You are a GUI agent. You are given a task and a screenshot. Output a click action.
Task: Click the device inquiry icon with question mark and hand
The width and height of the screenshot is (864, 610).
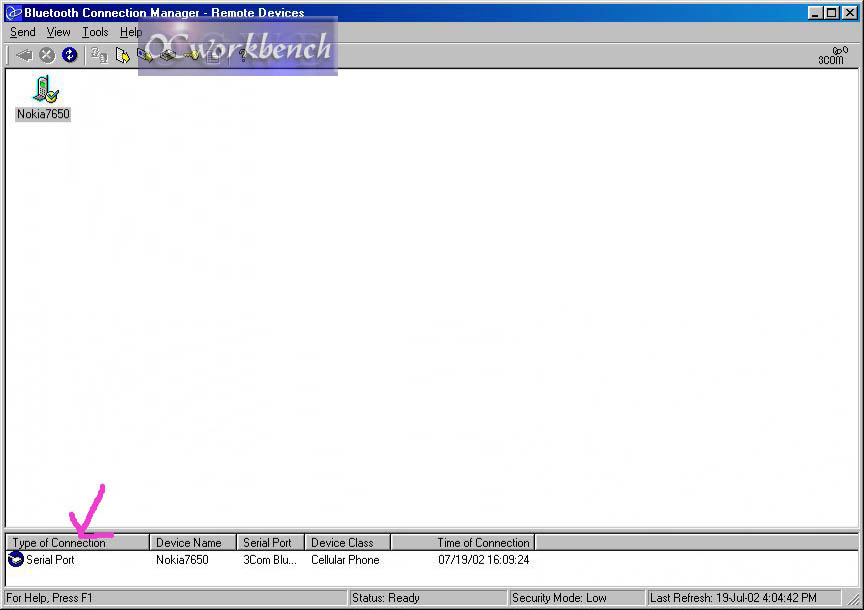(99, 55)
